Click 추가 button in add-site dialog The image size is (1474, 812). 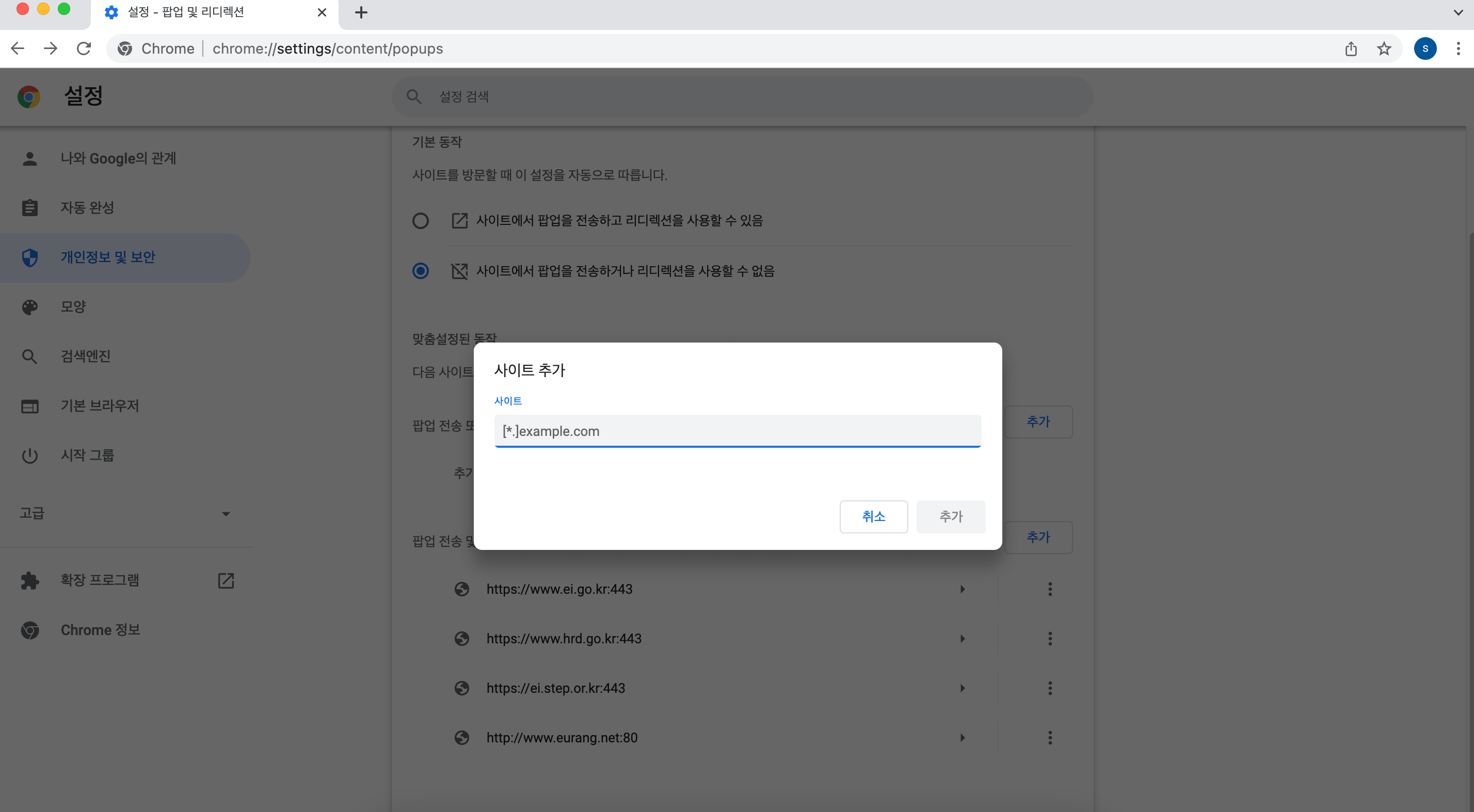(951, 516)
